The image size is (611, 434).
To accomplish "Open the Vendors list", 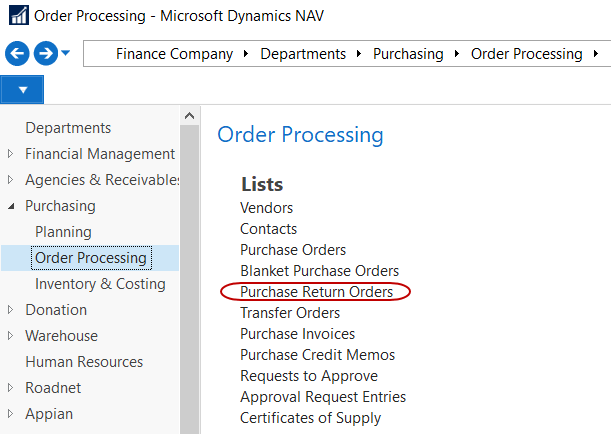I will 266,208.
